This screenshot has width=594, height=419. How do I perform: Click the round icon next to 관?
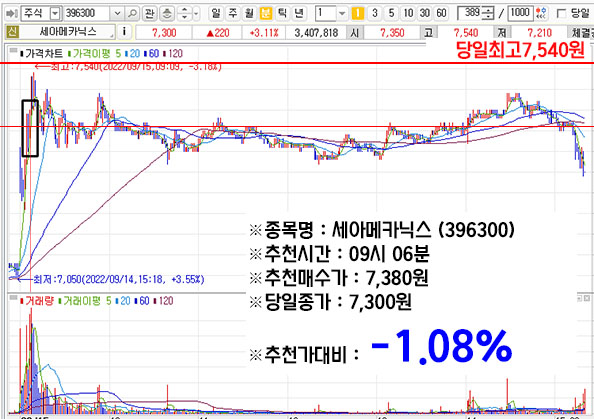(167, 14)
